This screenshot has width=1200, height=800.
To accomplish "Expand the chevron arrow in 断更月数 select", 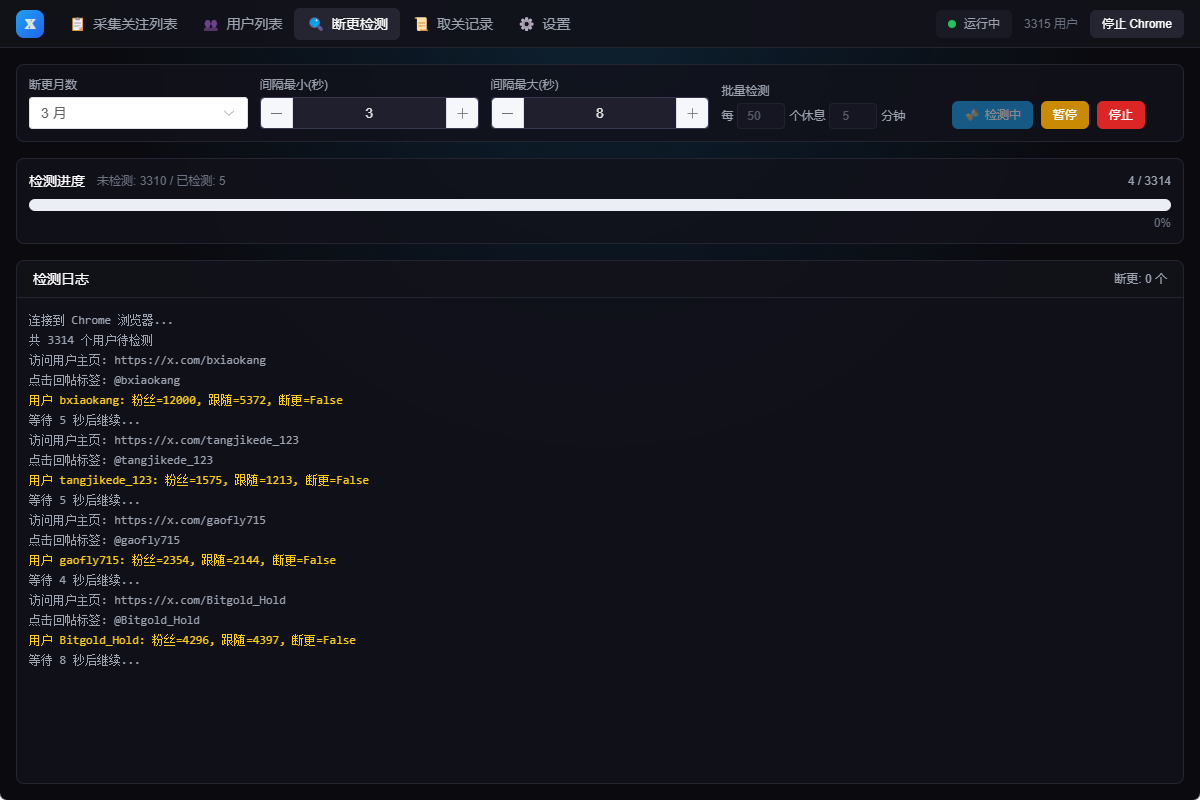I will [x=229, y=113].
